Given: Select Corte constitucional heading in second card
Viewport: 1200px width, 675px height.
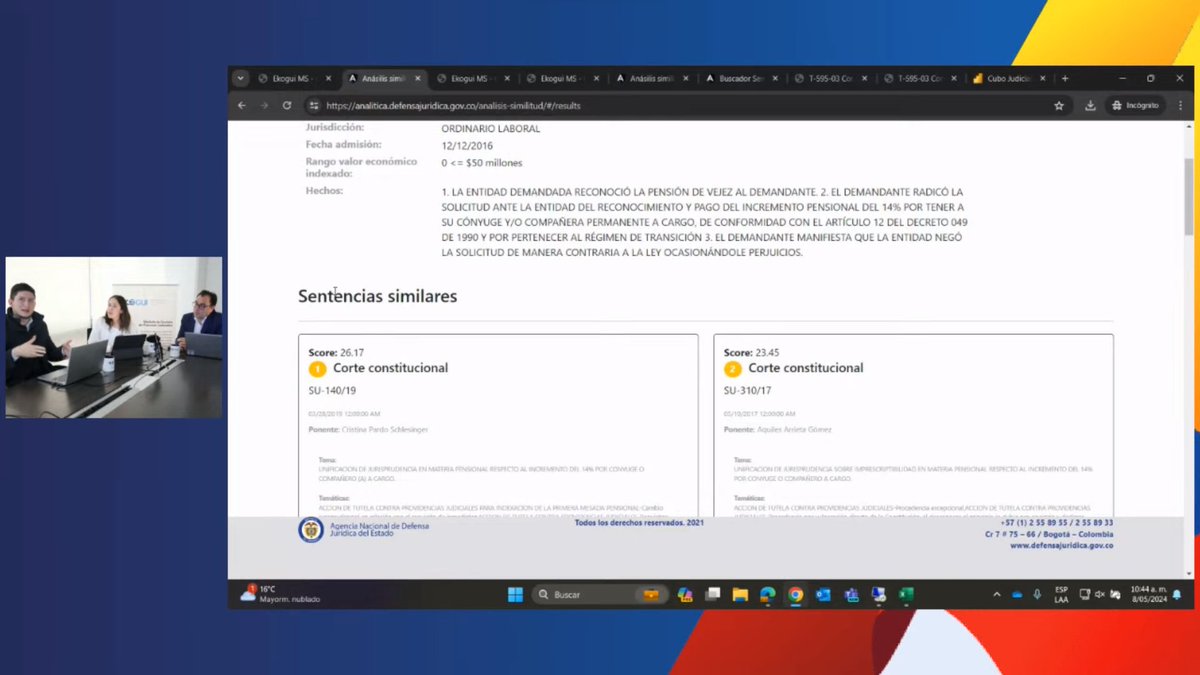Looking at the screenshot, I should pos(805,368).
